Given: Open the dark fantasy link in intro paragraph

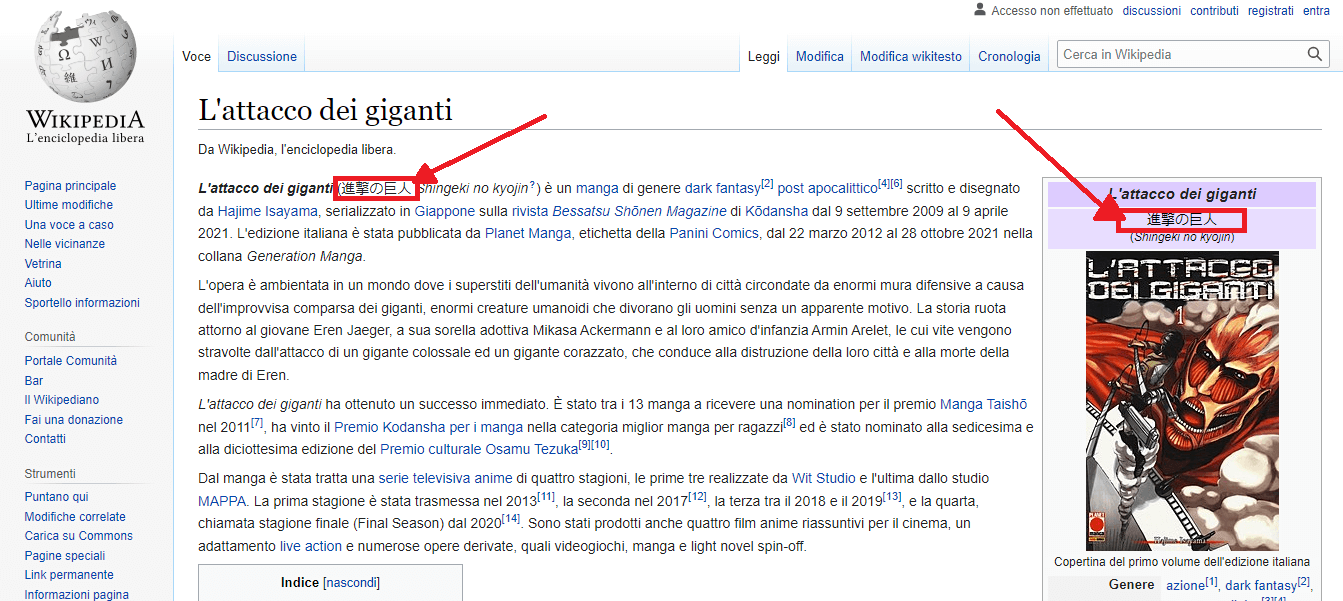Looking at the screenshot, I should pos(722,188).
